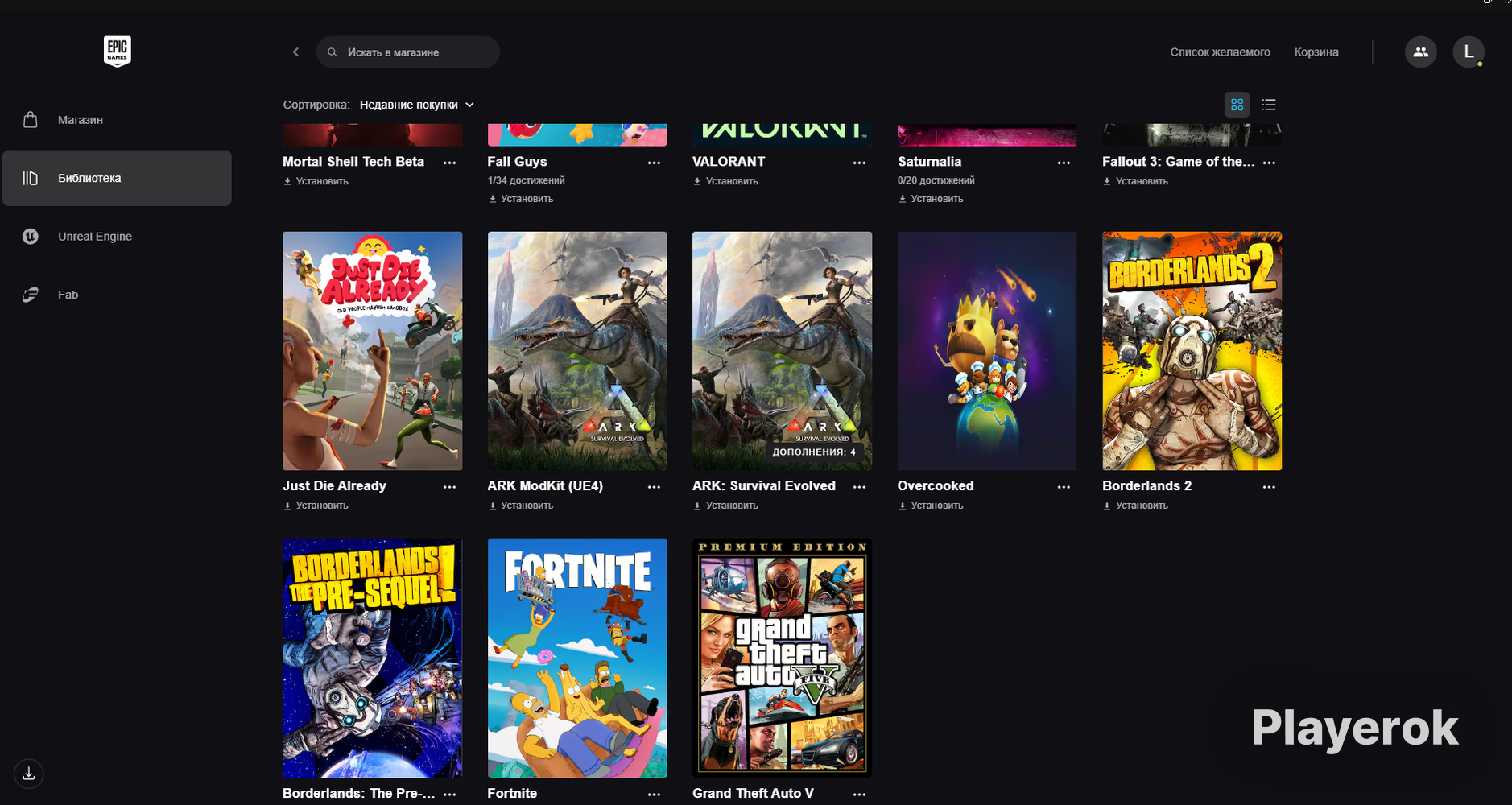Image resolution: width=1512 pixels, height=805 pixels.
Task: Open Grand Theft Auto V cover art
Action: (782, 658)
